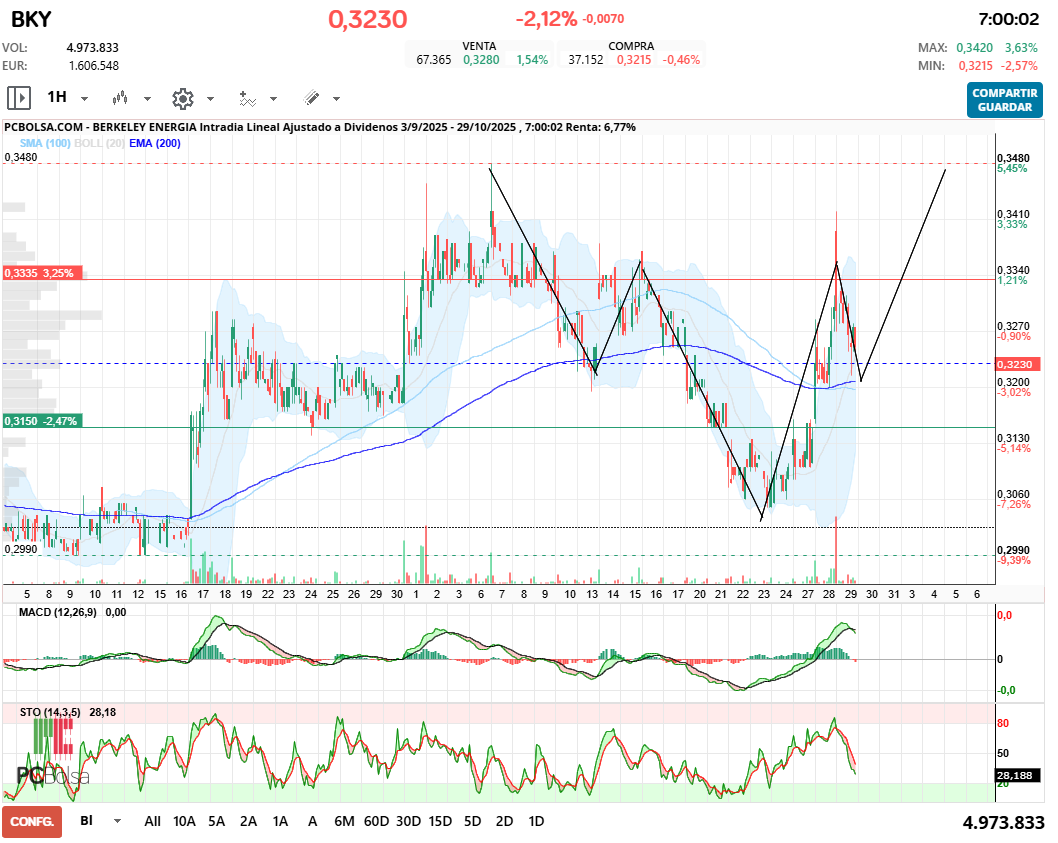Open the chart type candlestick icon
The image size is (1058, 843).
coord(120,99)
